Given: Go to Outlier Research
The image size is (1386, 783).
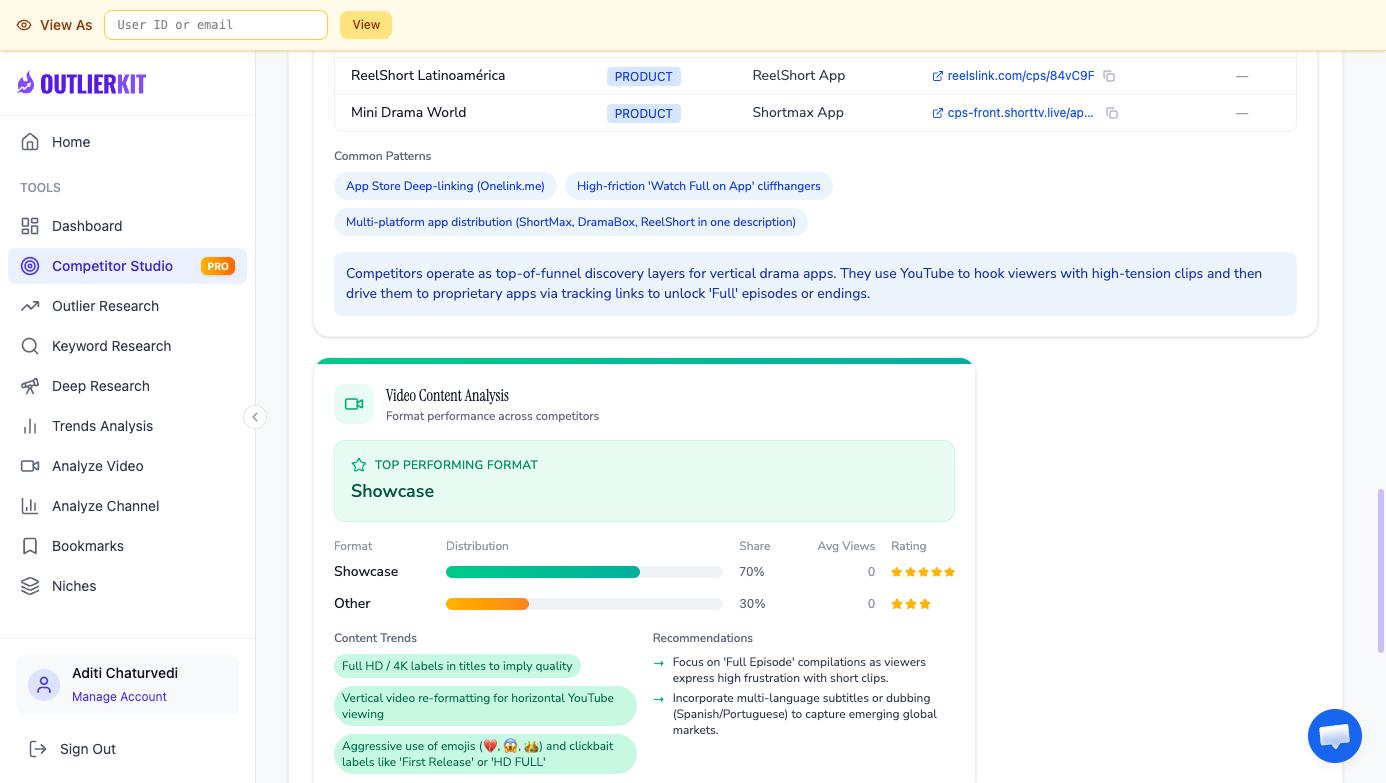Looking at the screenshot, I should (105, 306).
